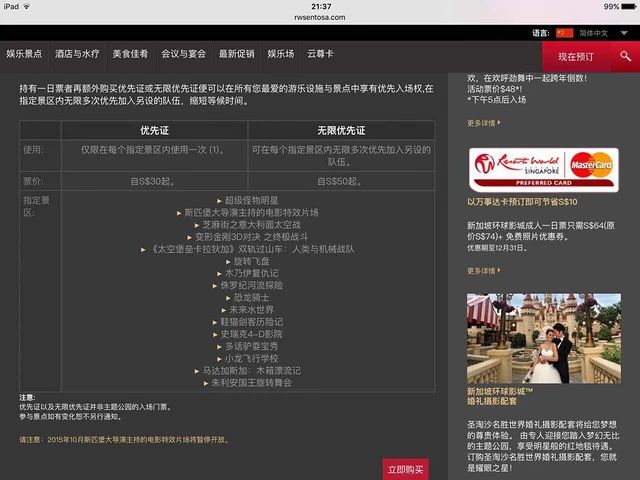Open the 会议与宴会 menu
The height and width of the screenshot is (480, 640).
click(x=183, y=53)
